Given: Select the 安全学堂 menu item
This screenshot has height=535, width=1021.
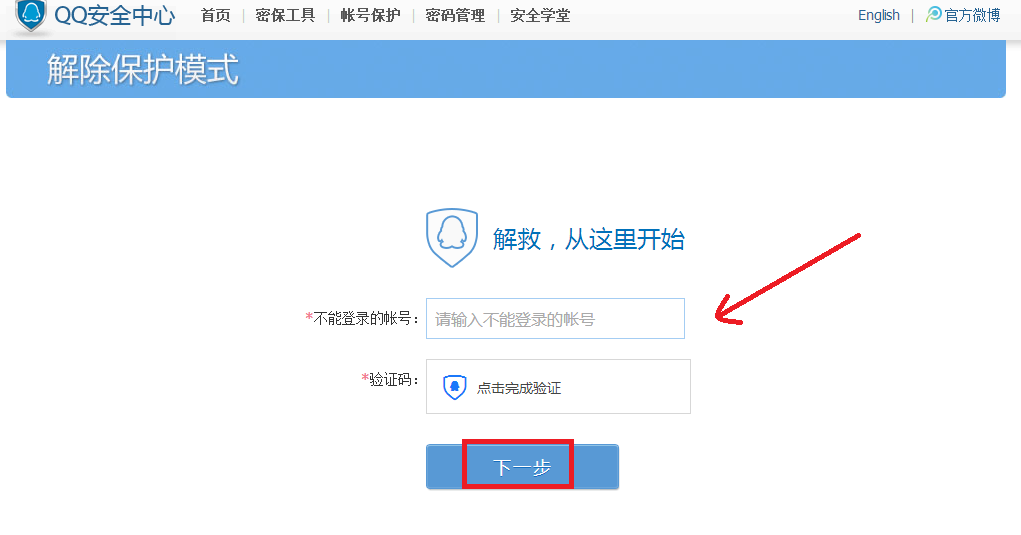Looking at the screenshot, I should click(x=540, y=16).
